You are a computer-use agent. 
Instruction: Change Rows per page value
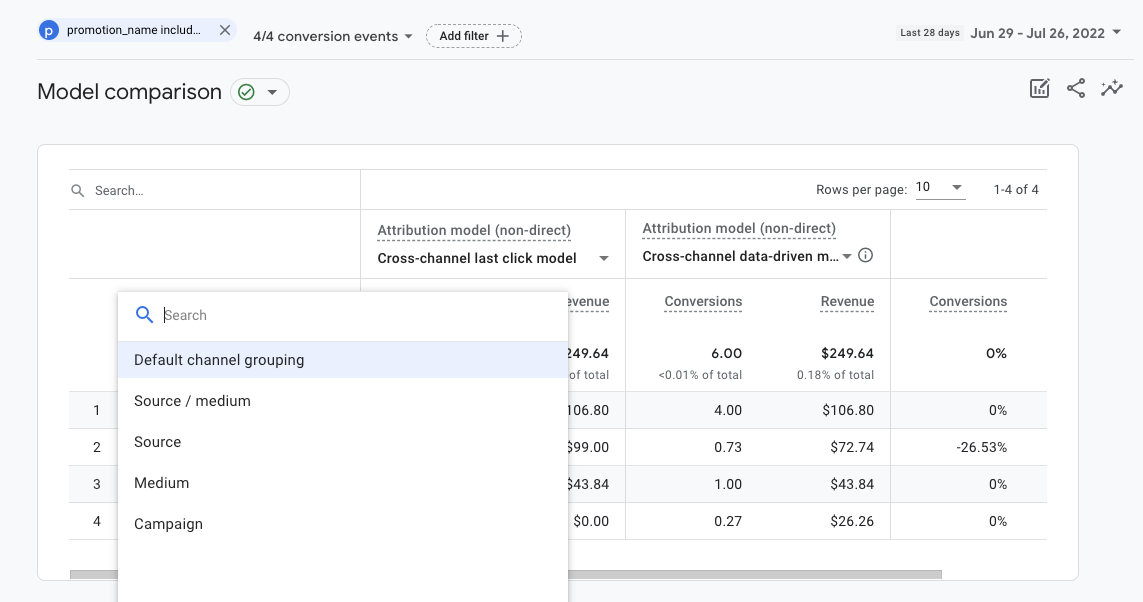point(940,188)
